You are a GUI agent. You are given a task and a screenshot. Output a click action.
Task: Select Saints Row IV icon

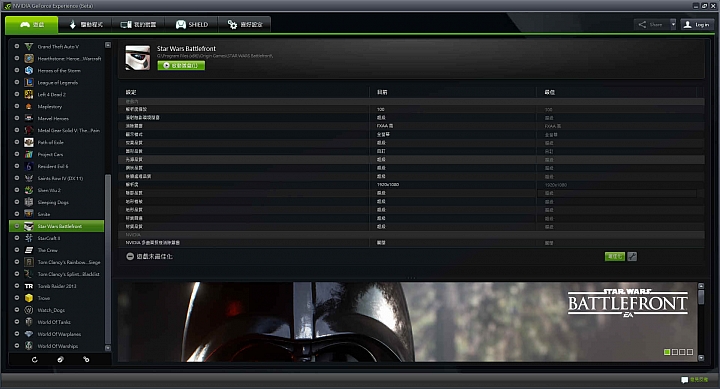pos(29,178)
